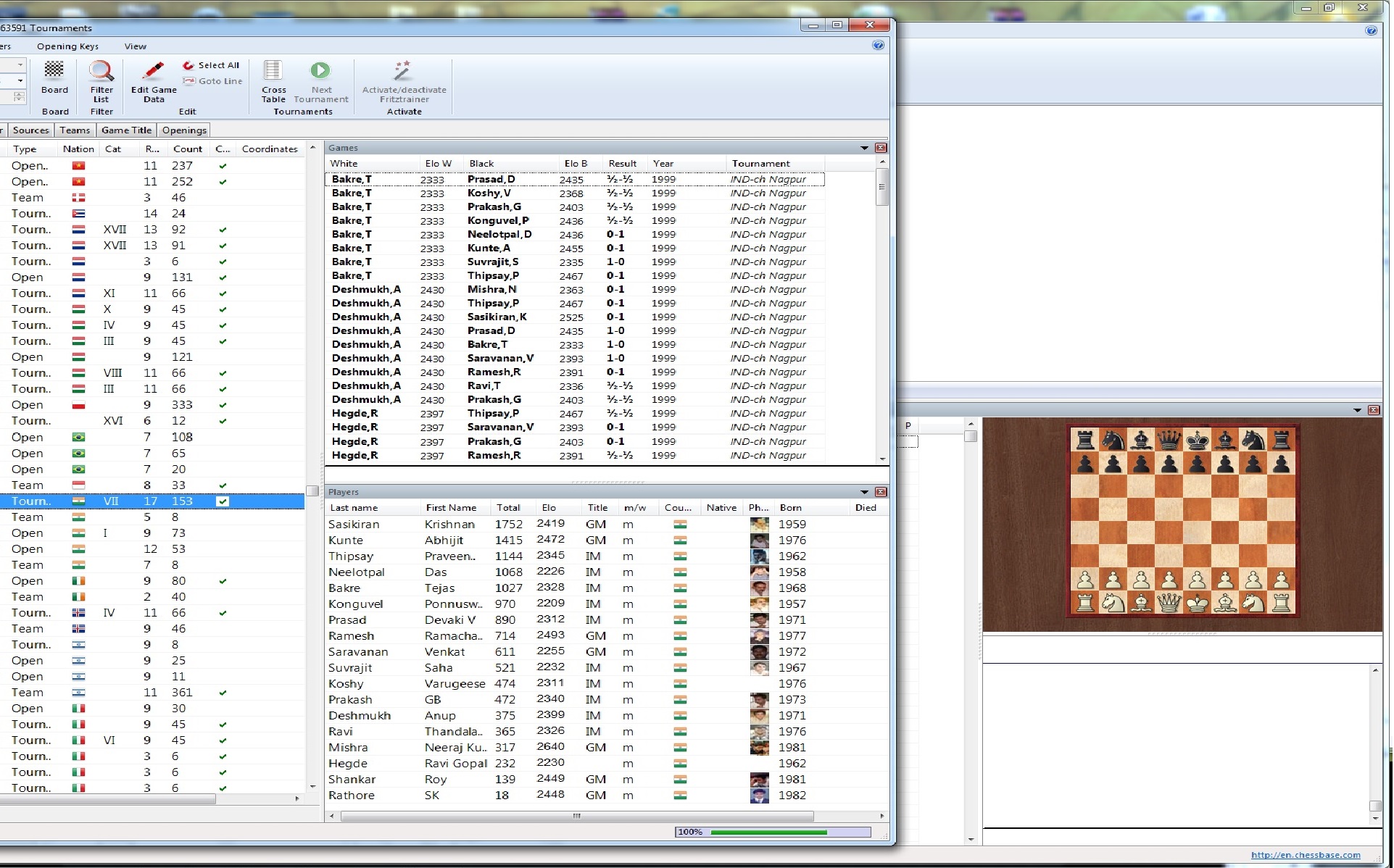Open the Opening Keys menu

click(x=67, y=46)
